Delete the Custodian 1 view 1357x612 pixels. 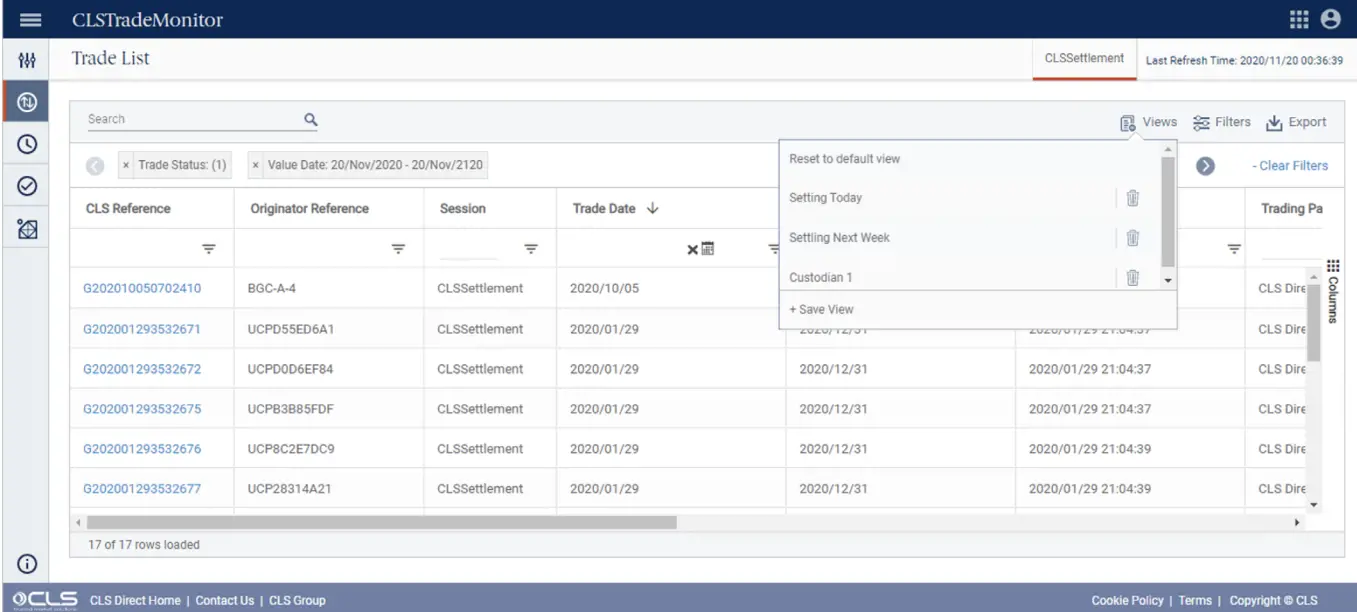coord(1133,278)
